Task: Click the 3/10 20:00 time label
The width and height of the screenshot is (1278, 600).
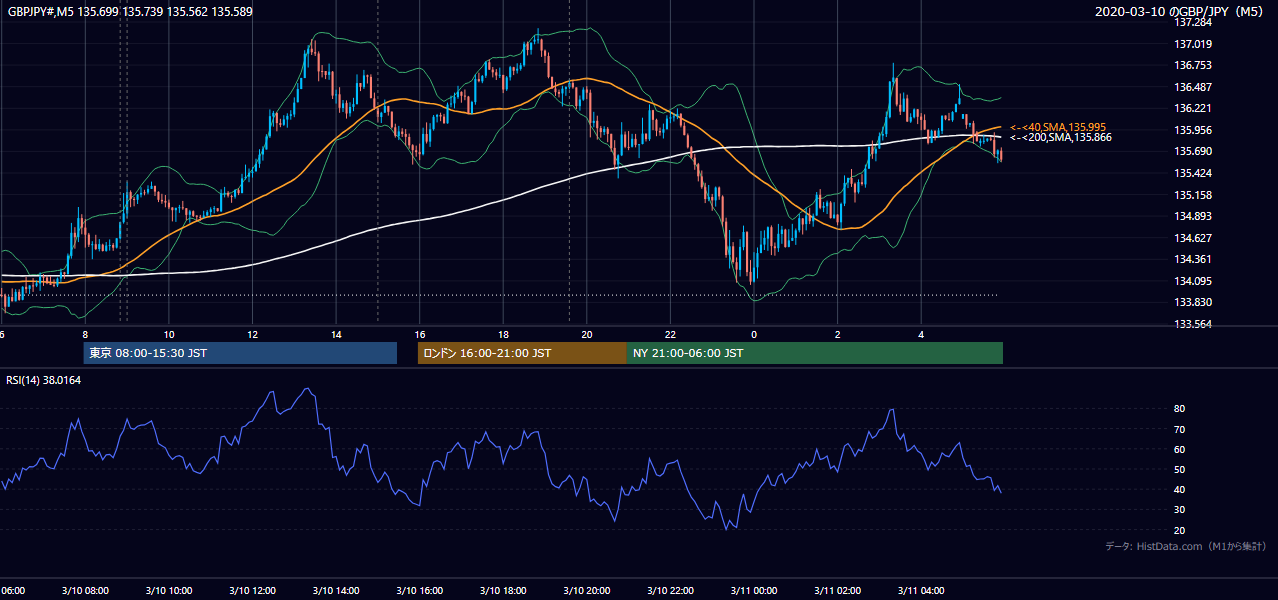Action: 588,591
